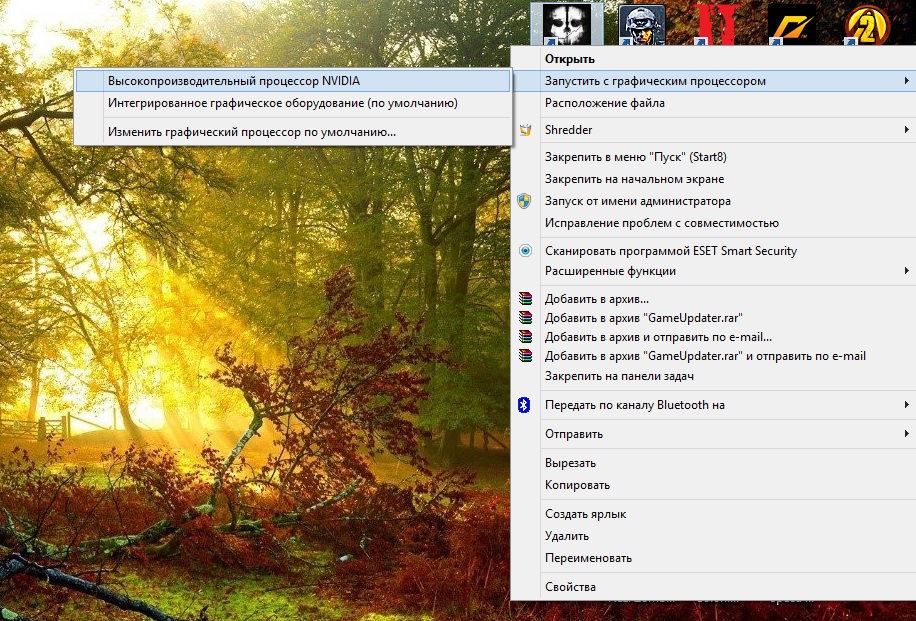
Task: Click WinRAR icon beside 'GameUpdater.rar и отправить по e-mail'
Action: point(525,356)
